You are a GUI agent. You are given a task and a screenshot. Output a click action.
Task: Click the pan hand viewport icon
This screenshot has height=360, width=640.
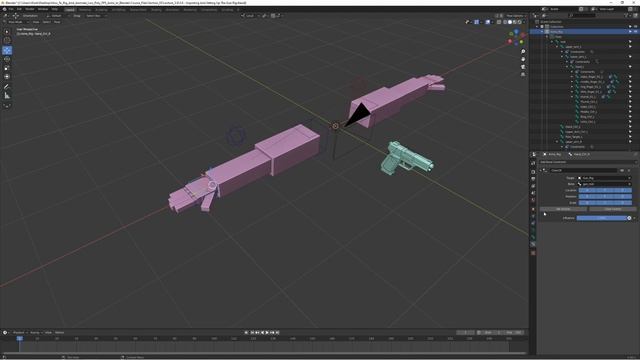coord(523,59)
